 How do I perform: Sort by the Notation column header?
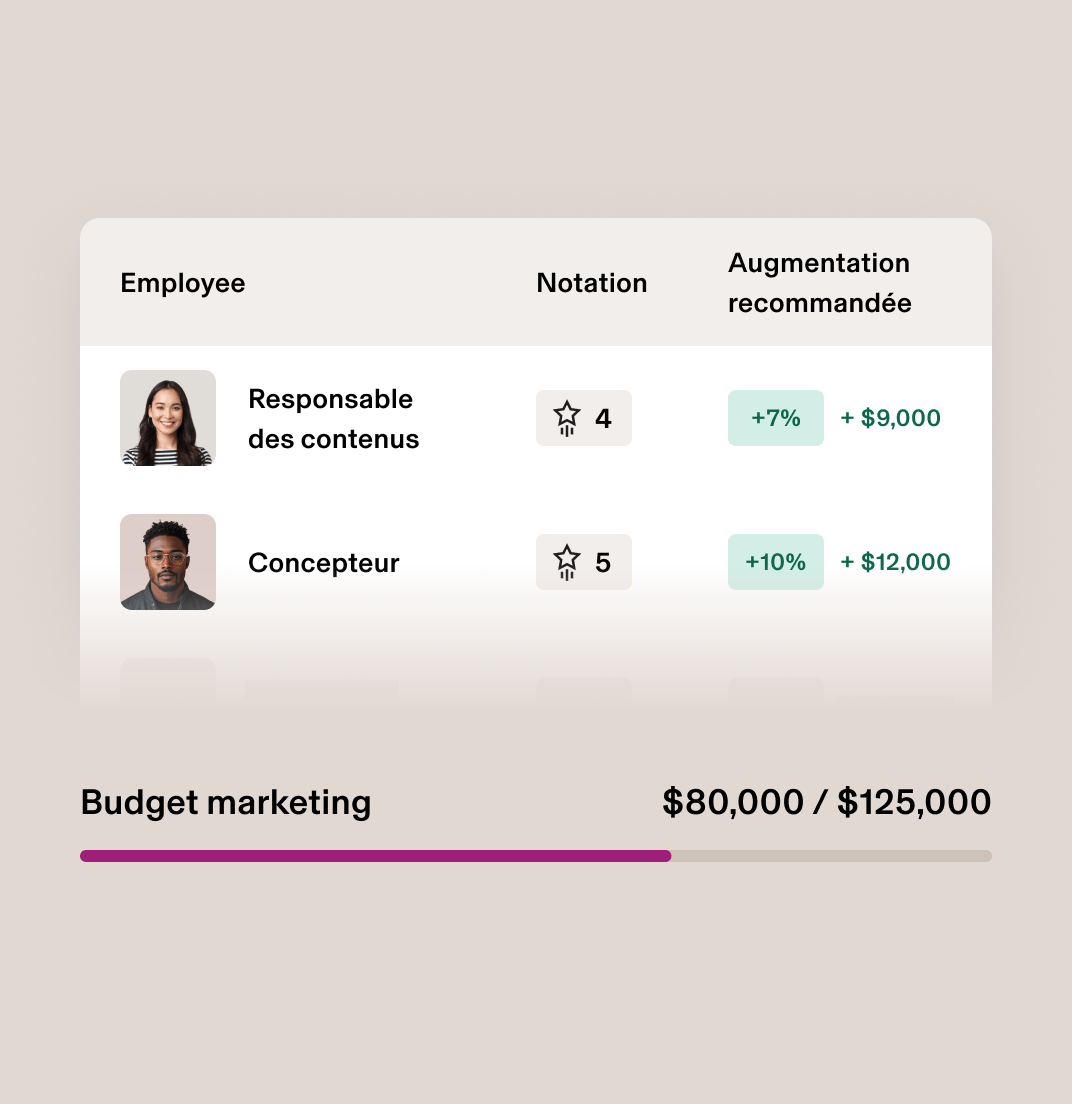pyautogui.click(x=591, y=283)
